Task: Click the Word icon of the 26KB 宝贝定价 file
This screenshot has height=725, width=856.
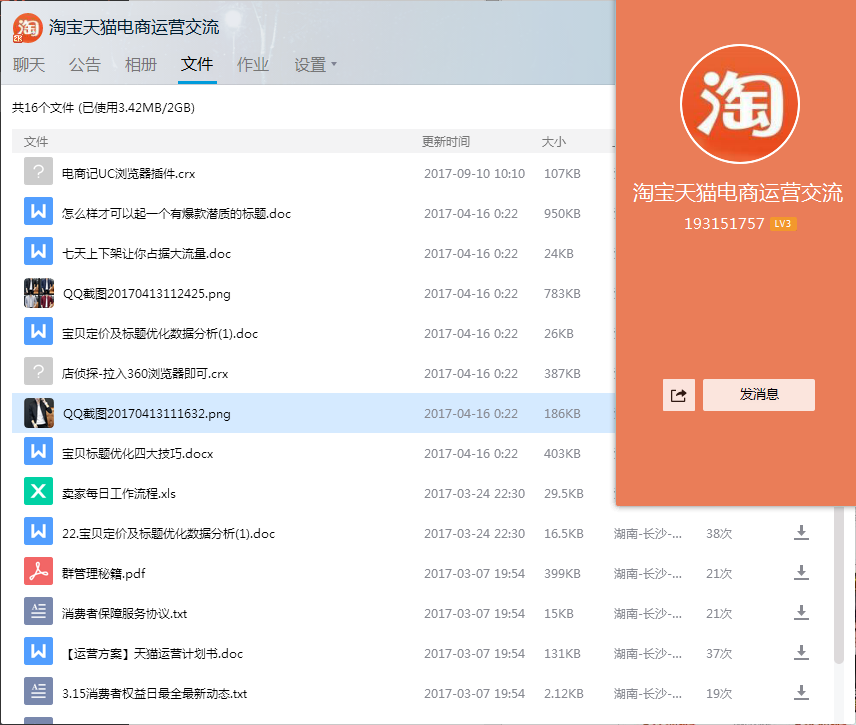Action: tap(38, 331)
